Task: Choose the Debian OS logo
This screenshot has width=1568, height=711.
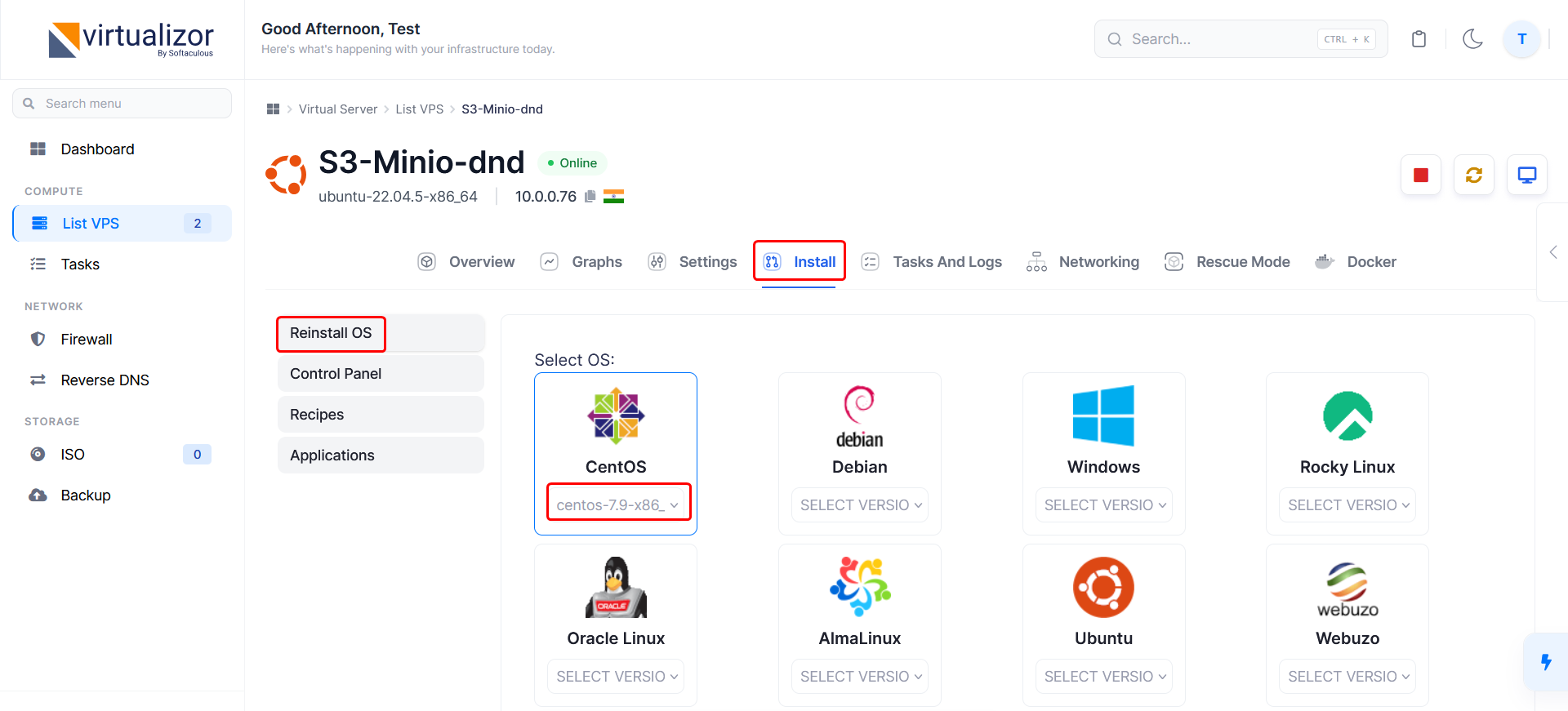Action: (x=860, y=417)
